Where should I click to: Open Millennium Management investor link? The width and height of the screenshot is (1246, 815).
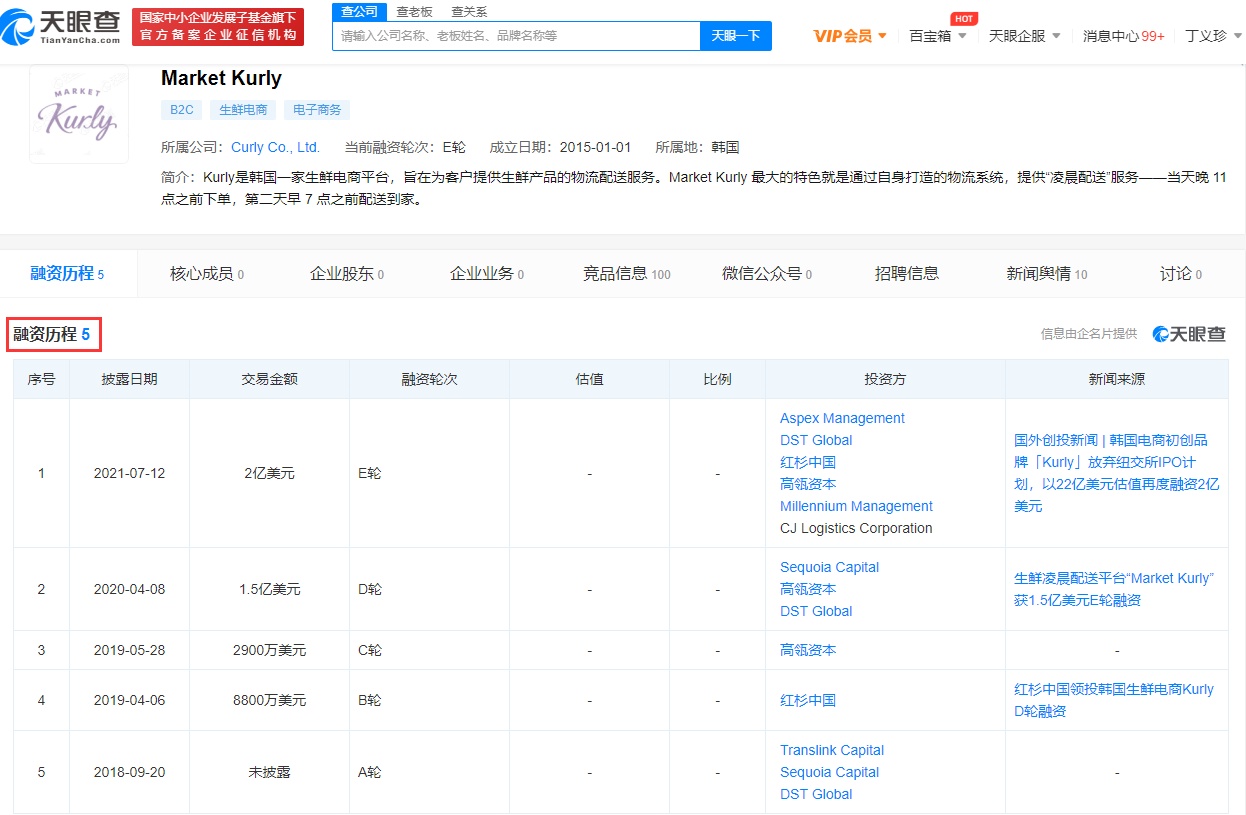[x=856, y=506]
